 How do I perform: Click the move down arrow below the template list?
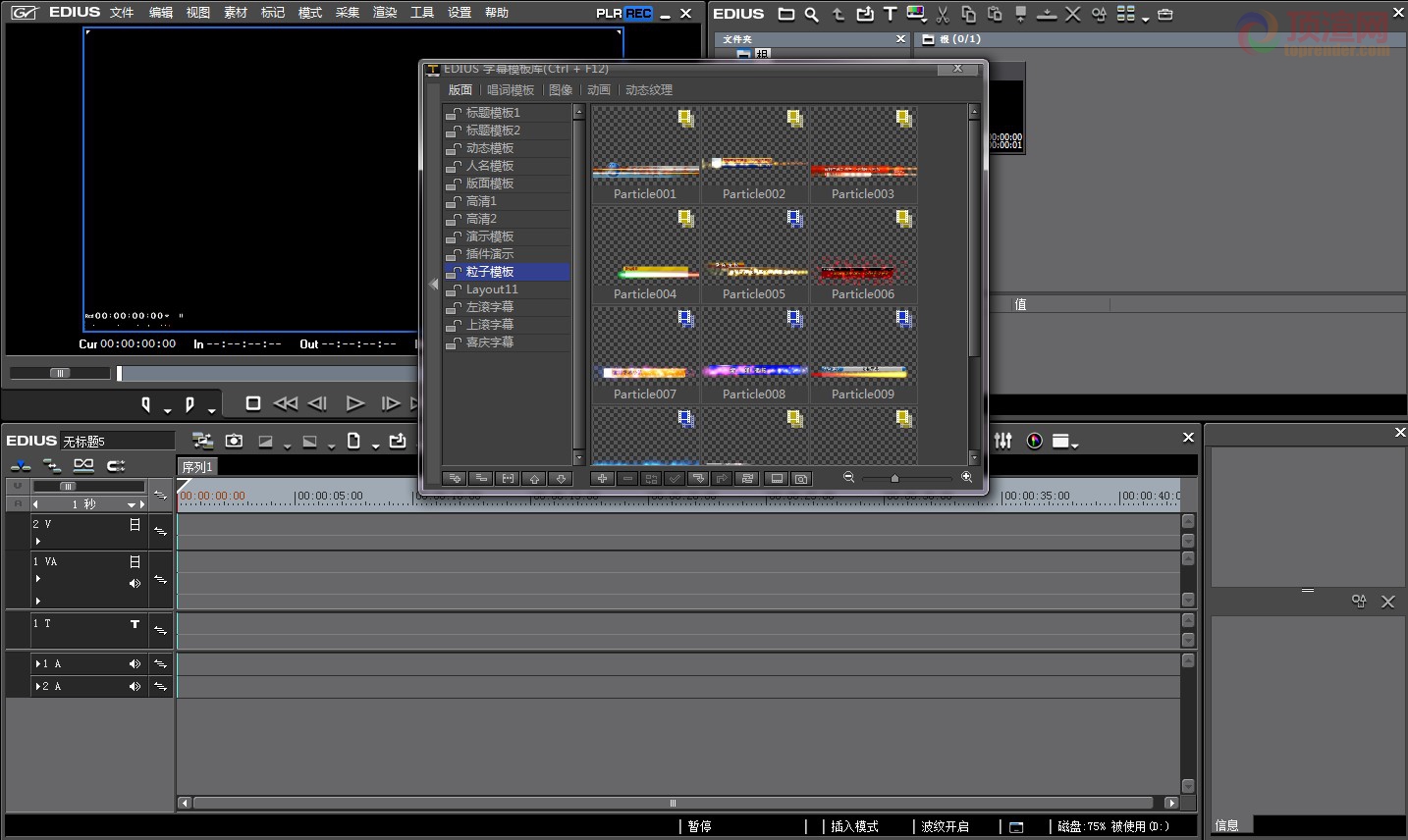point(561,478)
